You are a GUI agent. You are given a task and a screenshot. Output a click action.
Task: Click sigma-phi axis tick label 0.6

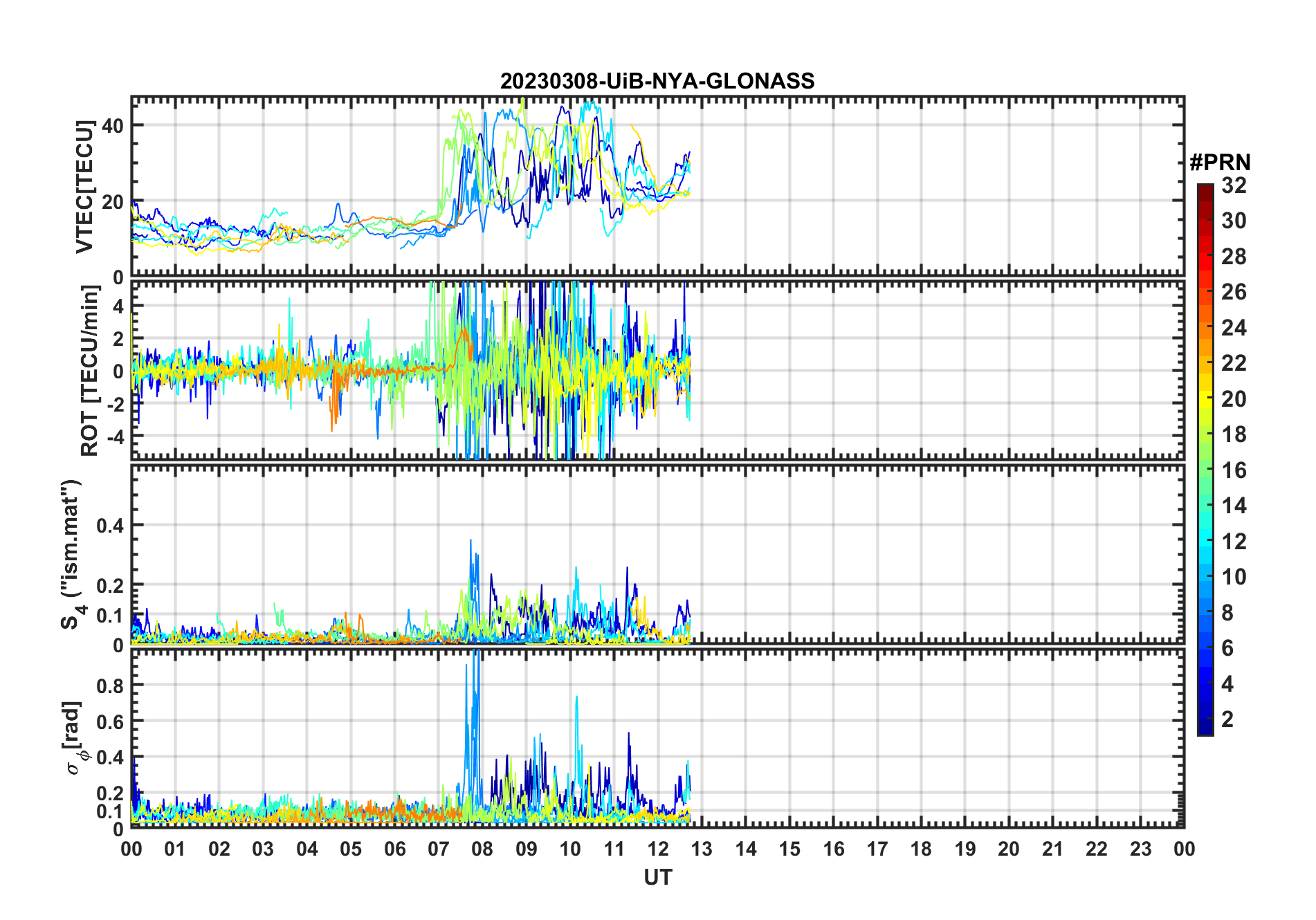click(111, 721)
